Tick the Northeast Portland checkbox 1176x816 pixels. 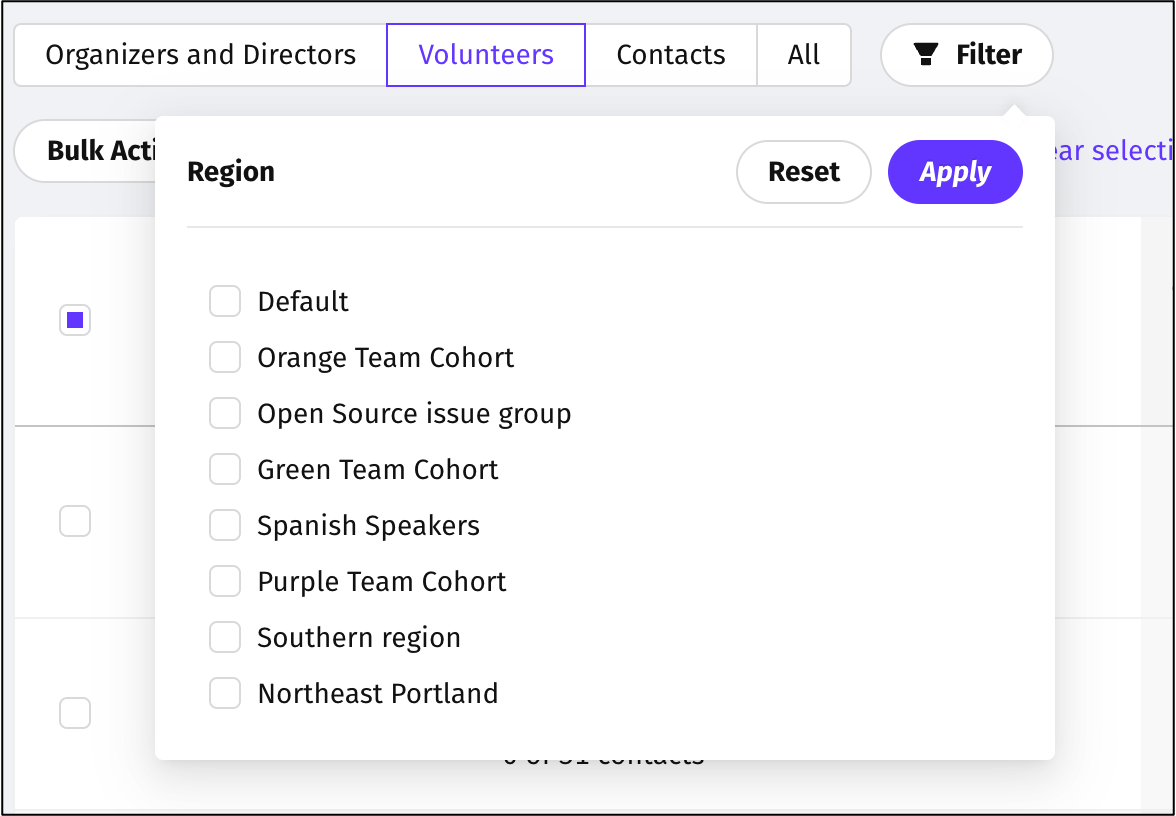225,693
